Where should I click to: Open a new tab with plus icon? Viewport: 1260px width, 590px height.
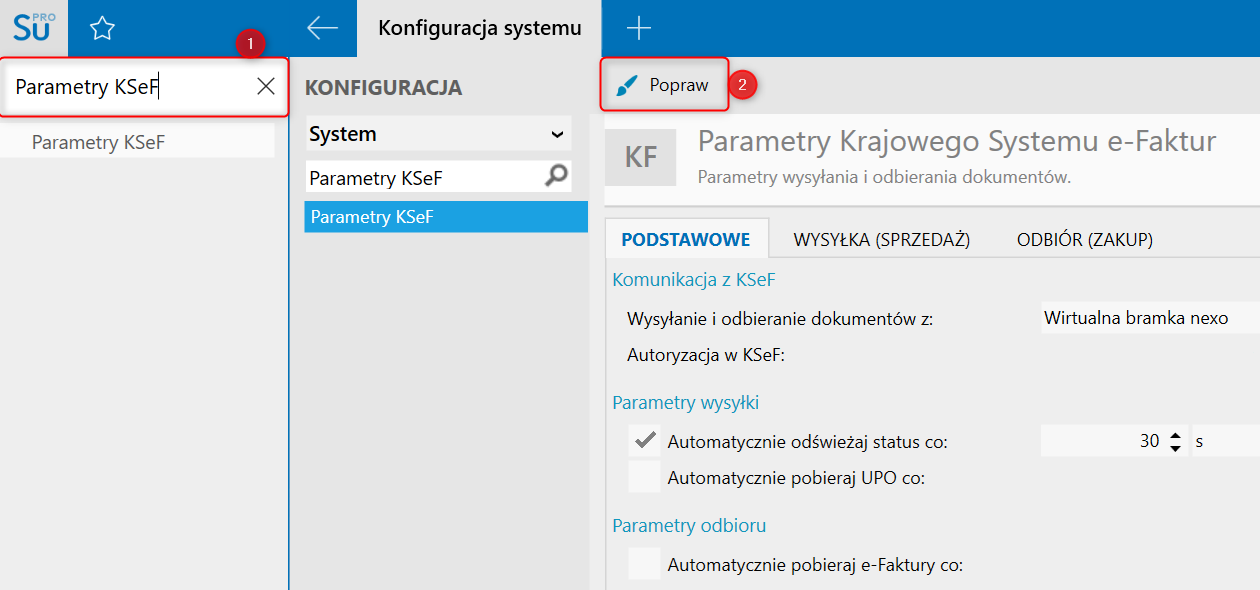(x=638, y=28)
